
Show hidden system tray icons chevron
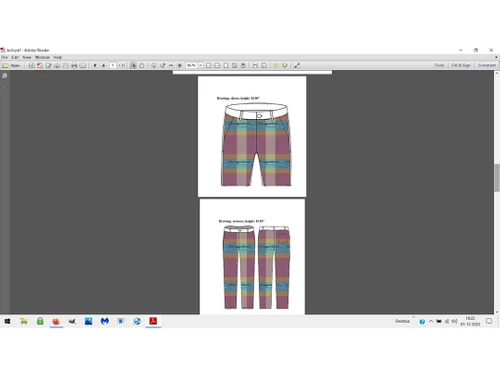click(x=431, y=321)
